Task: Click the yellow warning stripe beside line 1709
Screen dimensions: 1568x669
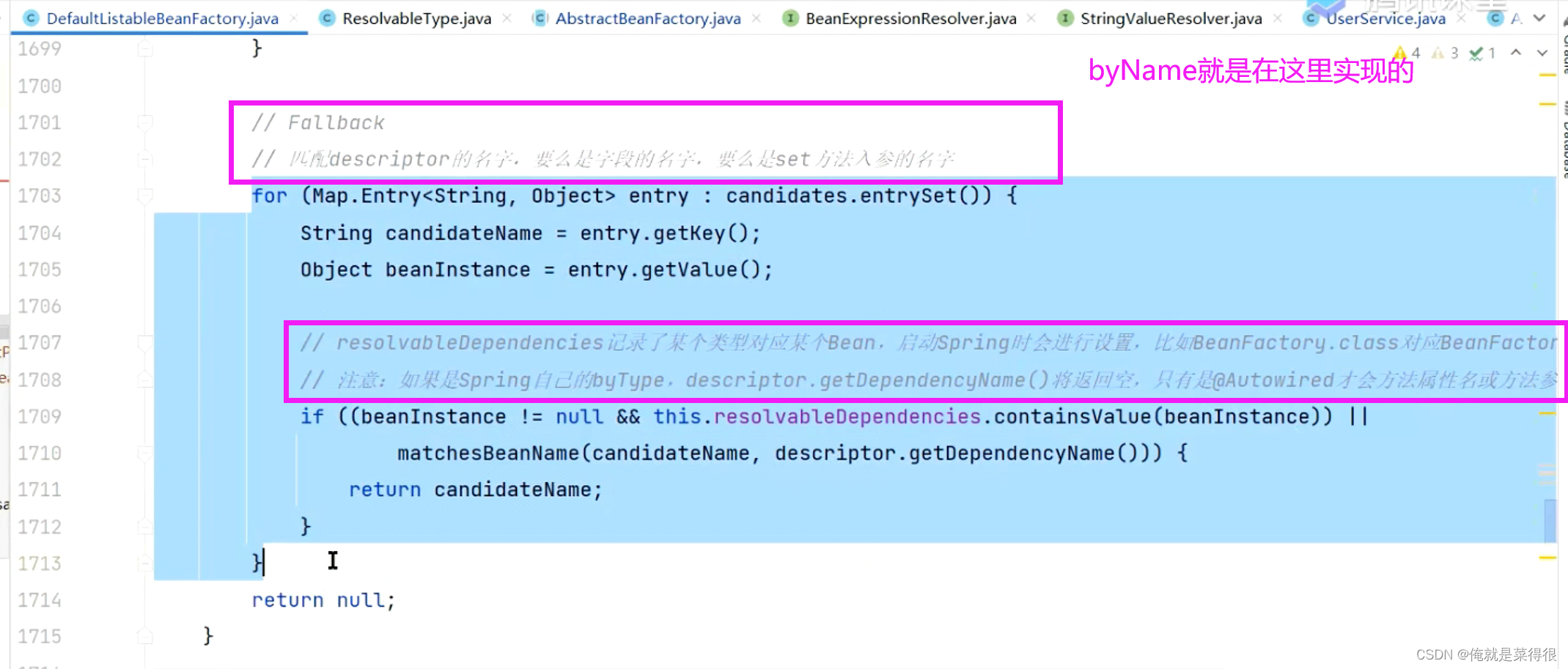Action: pyautogui.click(x=1547, y=413)
